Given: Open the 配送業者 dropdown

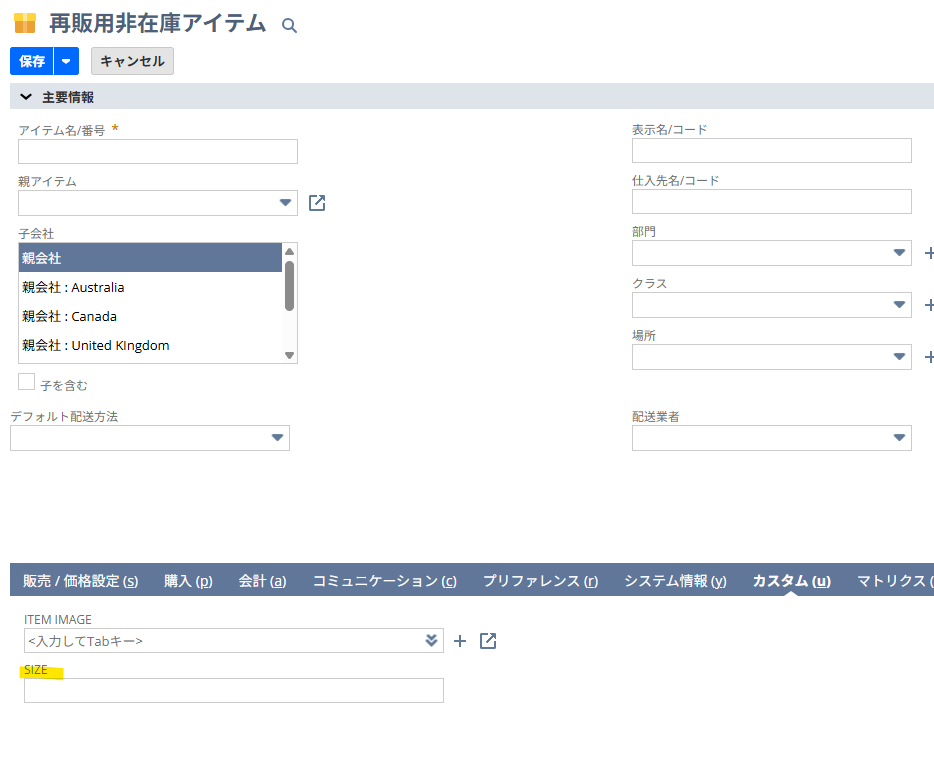Looking at the screenshot, I should (898, 438).
